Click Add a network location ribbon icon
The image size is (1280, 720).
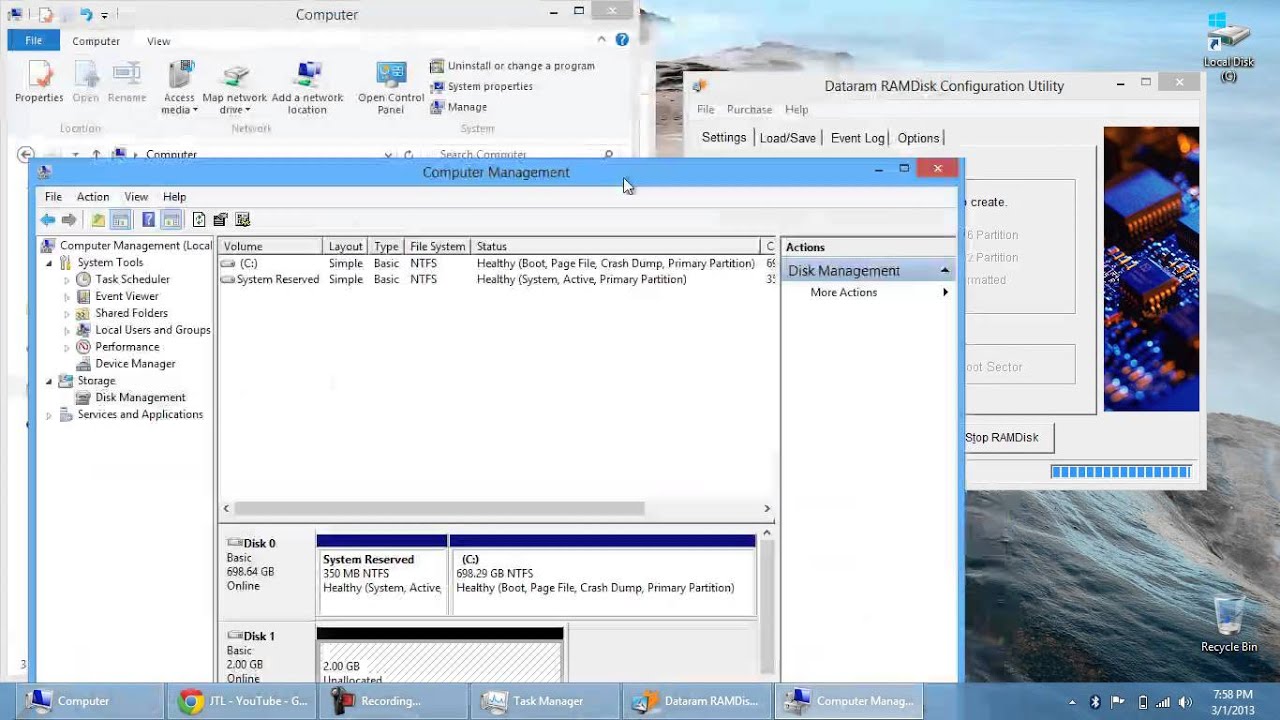308,88
